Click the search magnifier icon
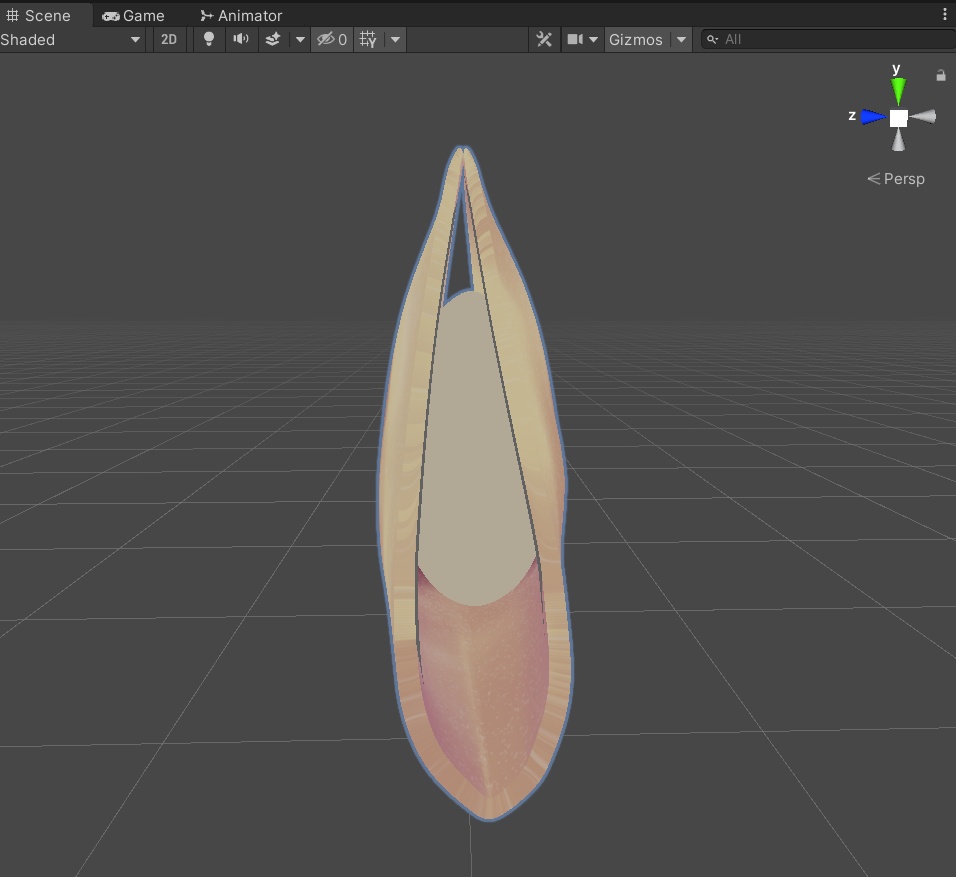The image size is (956, 877). [x=712, y=40]
